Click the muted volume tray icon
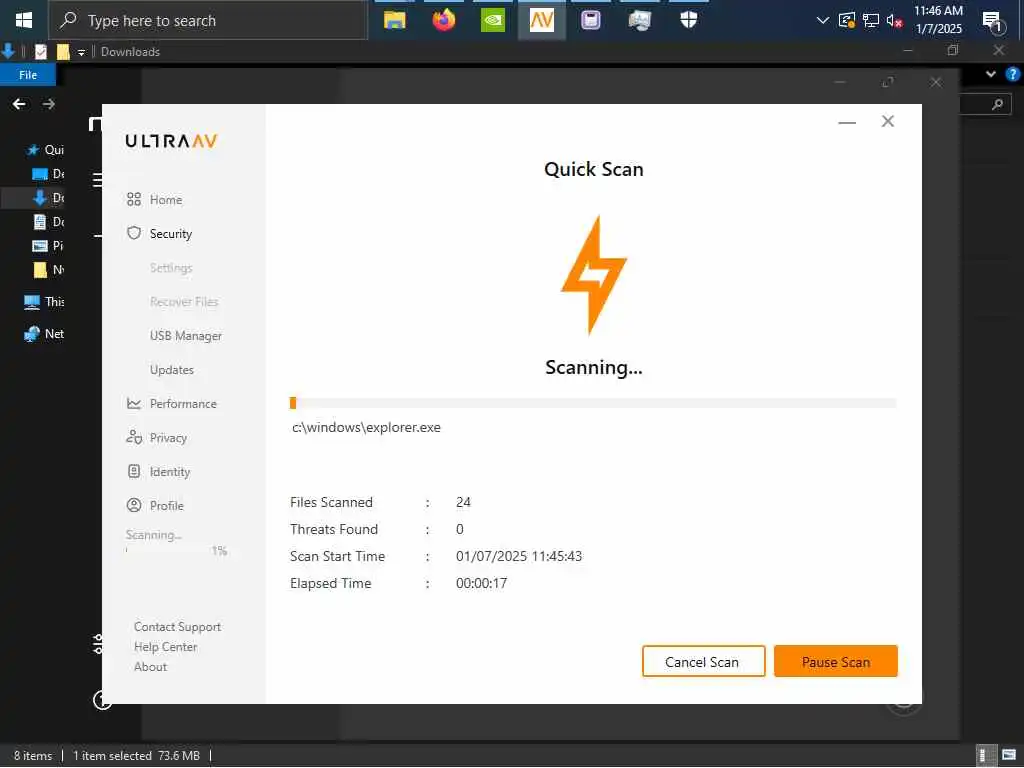The image size is (1024, 768). (895, 21)
